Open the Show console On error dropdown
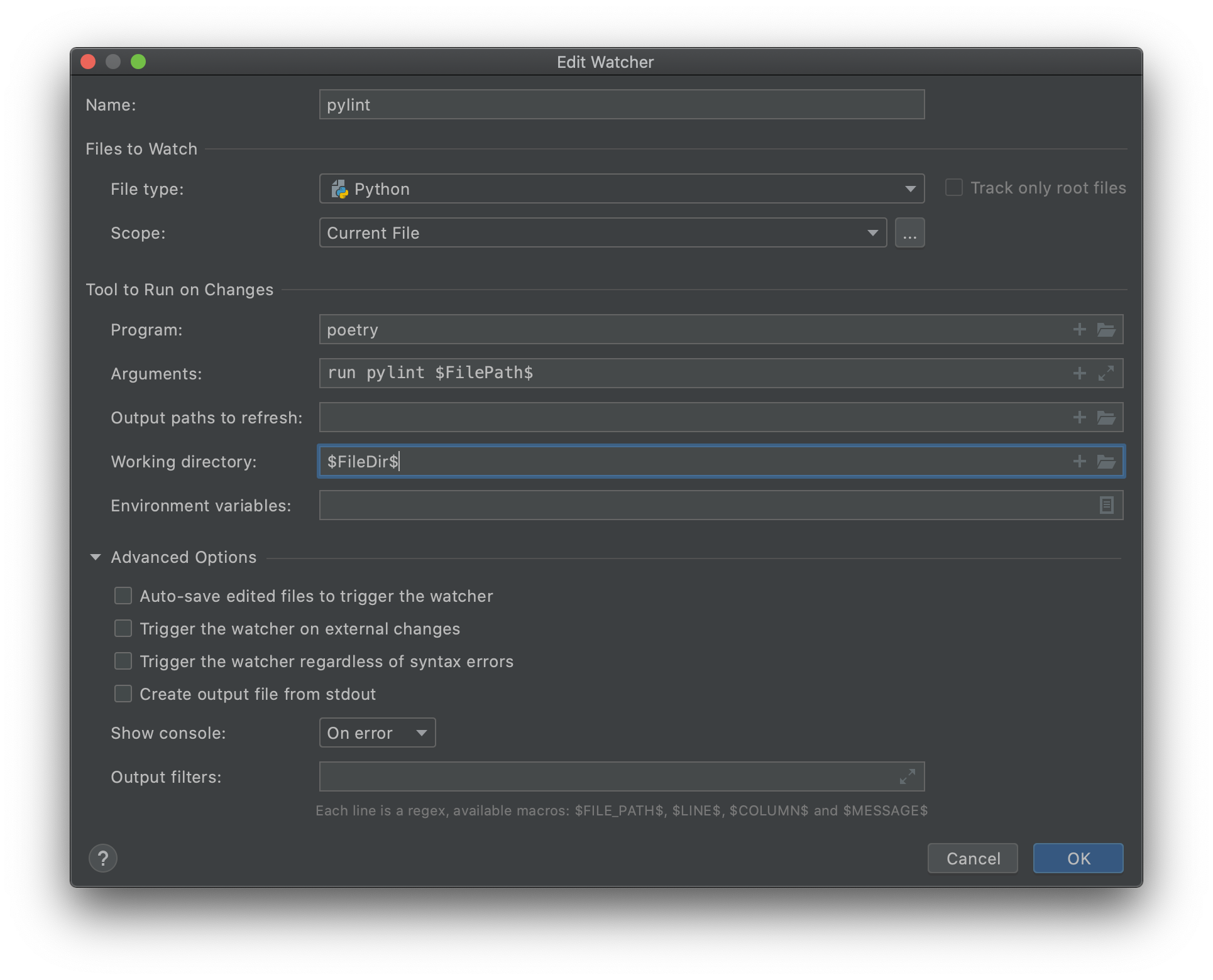This screenshot has width=1213, height=980. coord(377,732)
